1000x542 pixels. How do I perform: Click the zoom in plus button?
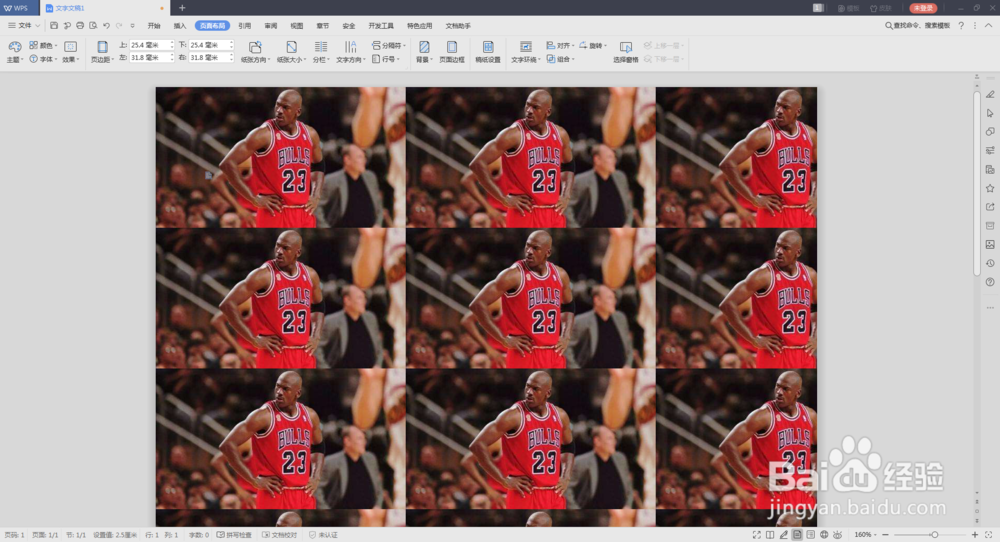[x=974, y=535]
